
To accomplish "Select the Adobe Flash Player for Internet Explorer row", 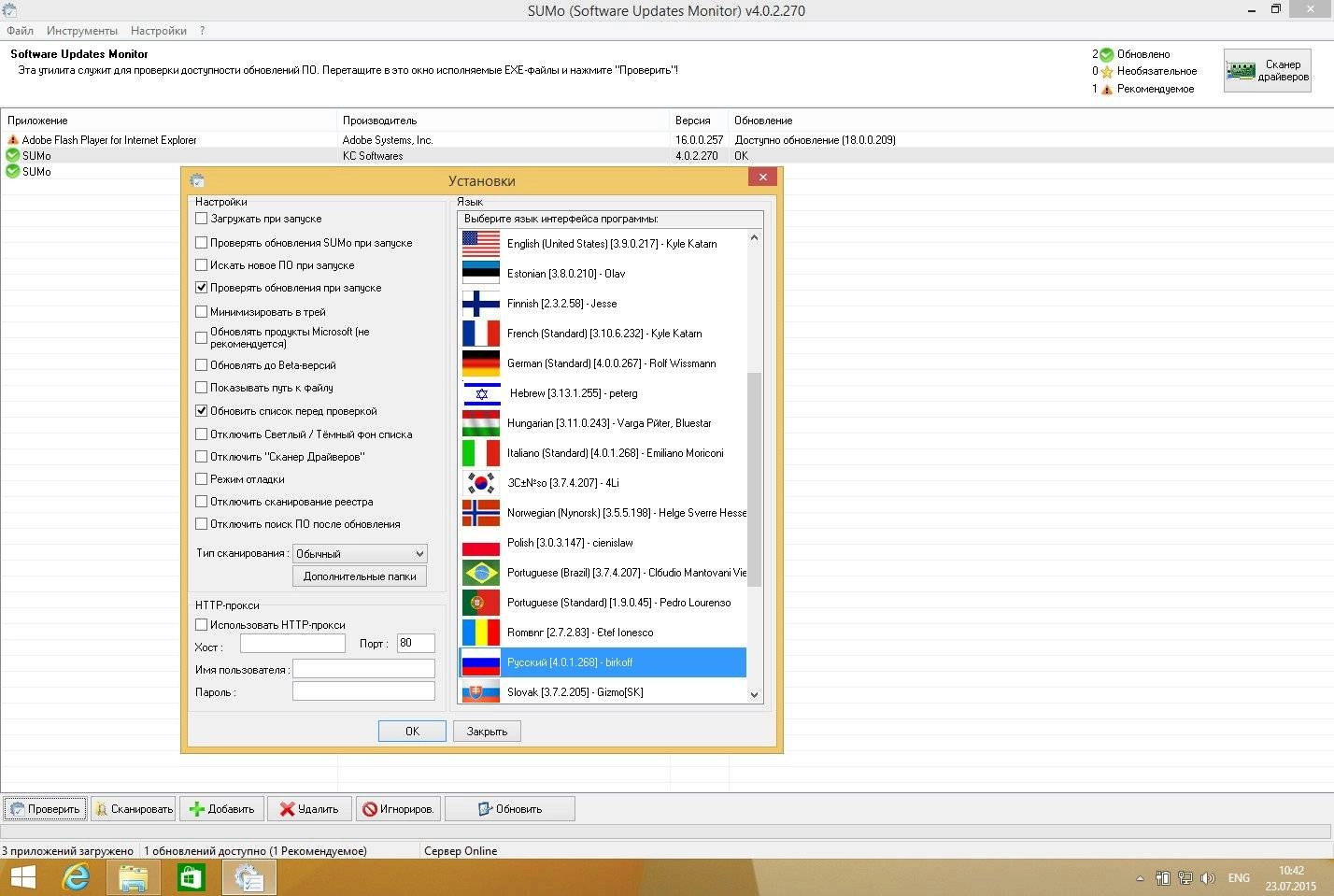I will pyautogui.click(x=667, y=140).
